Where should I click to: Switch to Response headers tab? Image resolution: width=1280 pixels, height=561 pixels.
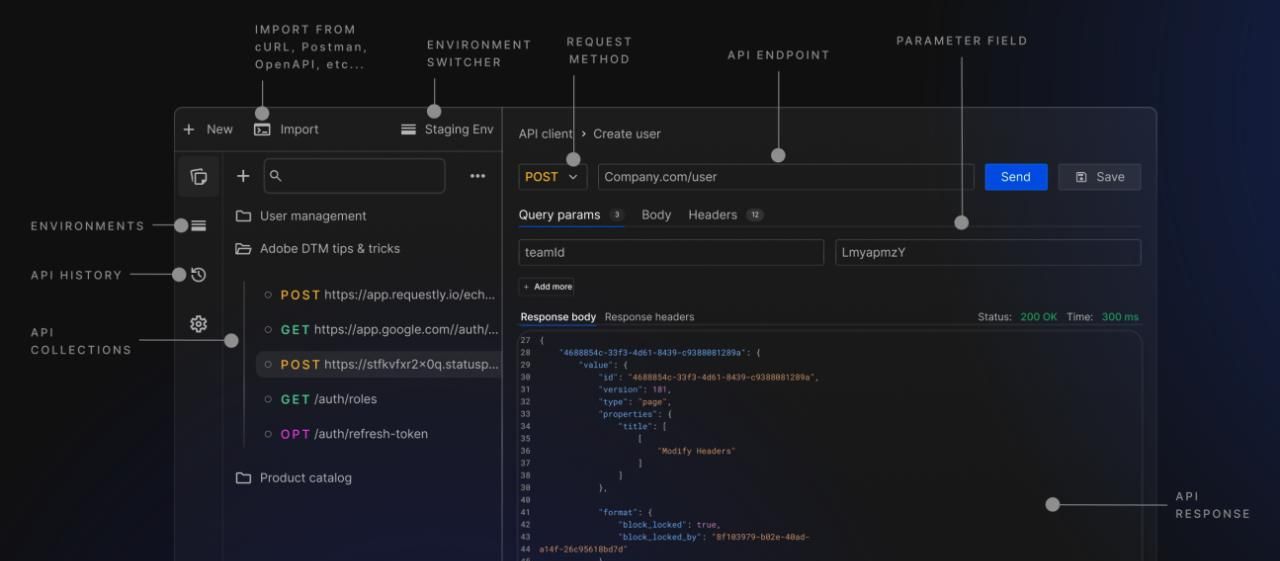(x=649, y=317)
